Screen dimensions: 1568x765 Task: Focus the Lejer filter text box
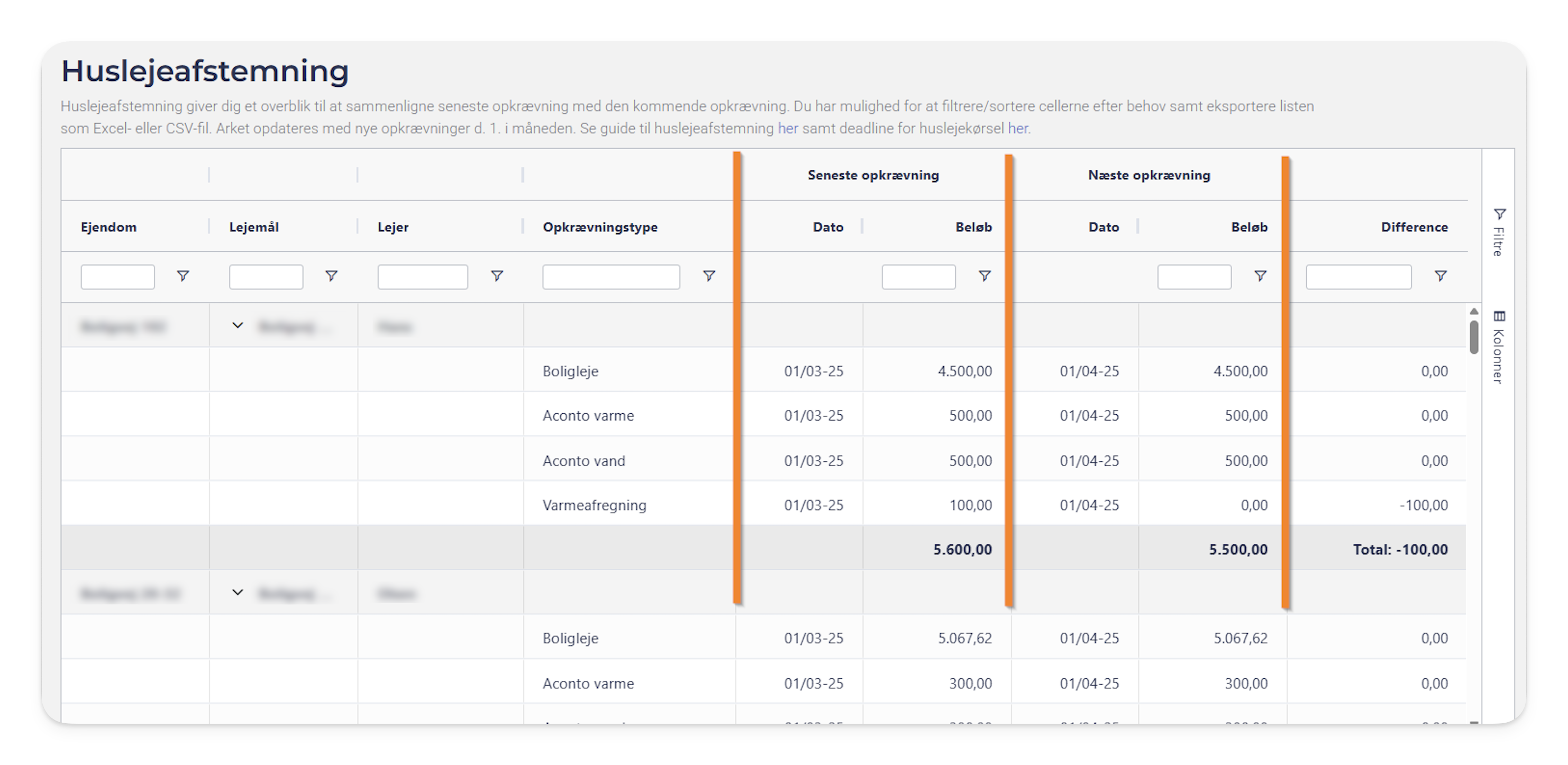click(423, 277)
